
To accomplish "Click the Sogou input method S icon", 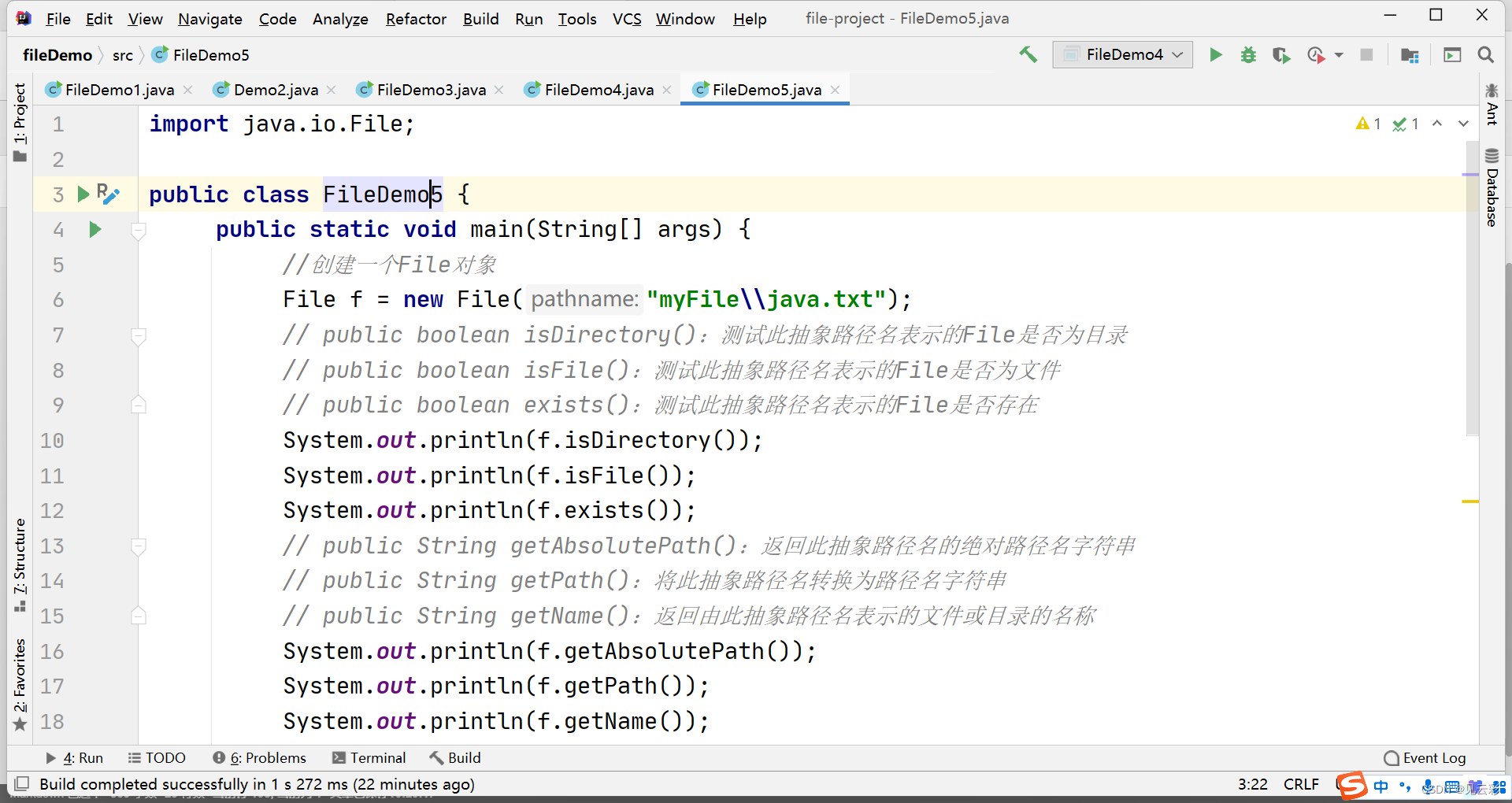I will 1351,785.
